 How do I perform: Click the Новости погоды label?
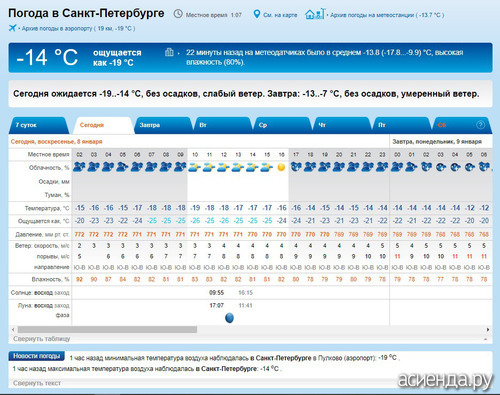[37, 356]
